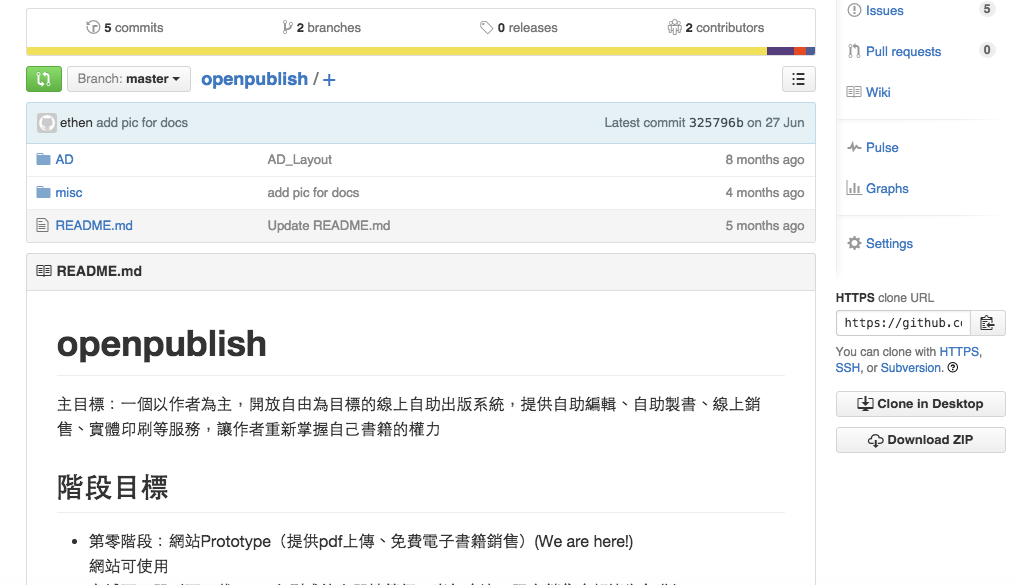Image resolution: width=1018 pixels, height=585 pixels.
Task: Switch clone protocol to Subversion
Action: click(911, 367)
